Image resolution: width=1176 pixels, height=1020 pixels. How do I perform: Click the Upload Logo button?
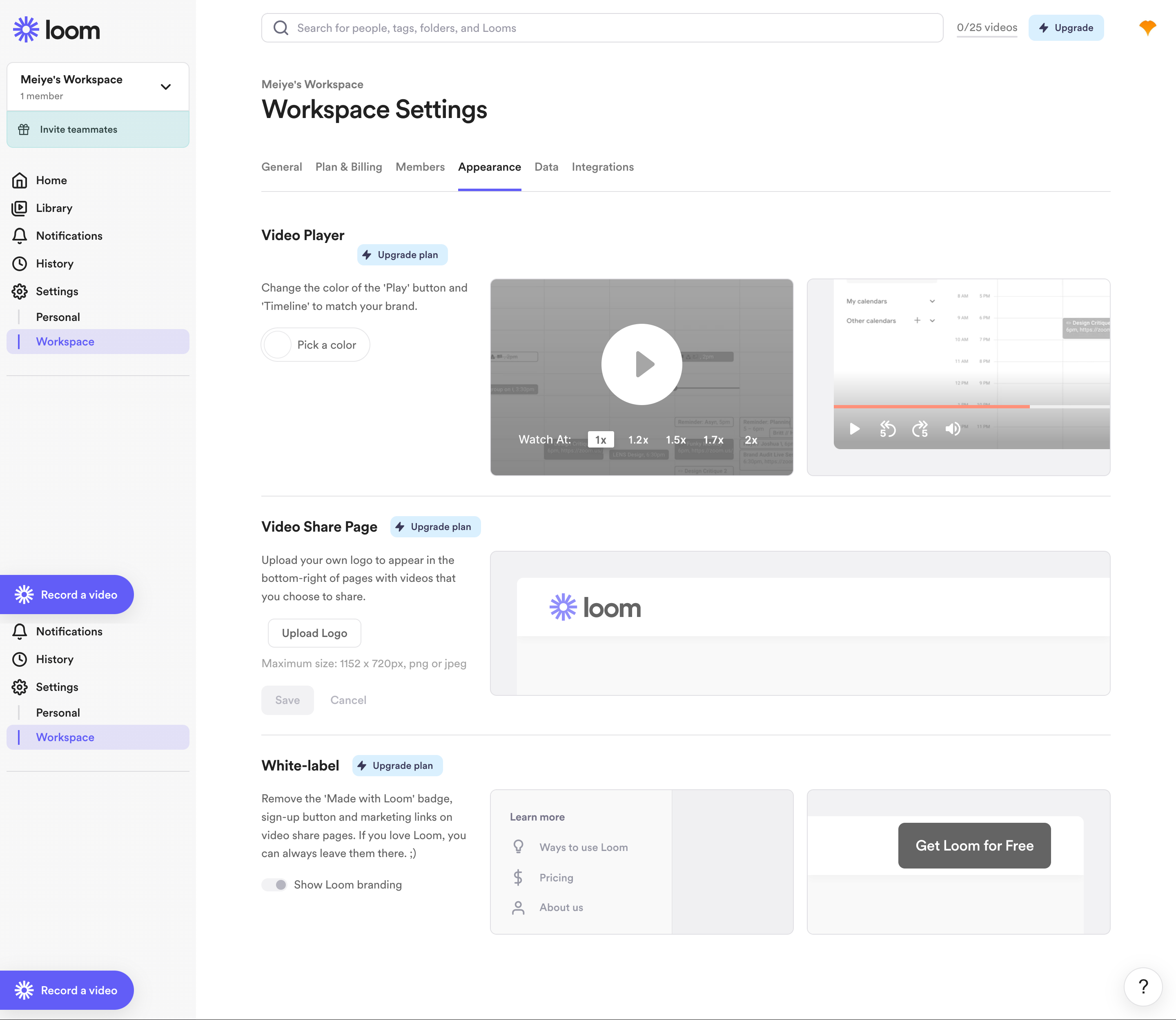[x=314, y=633]
